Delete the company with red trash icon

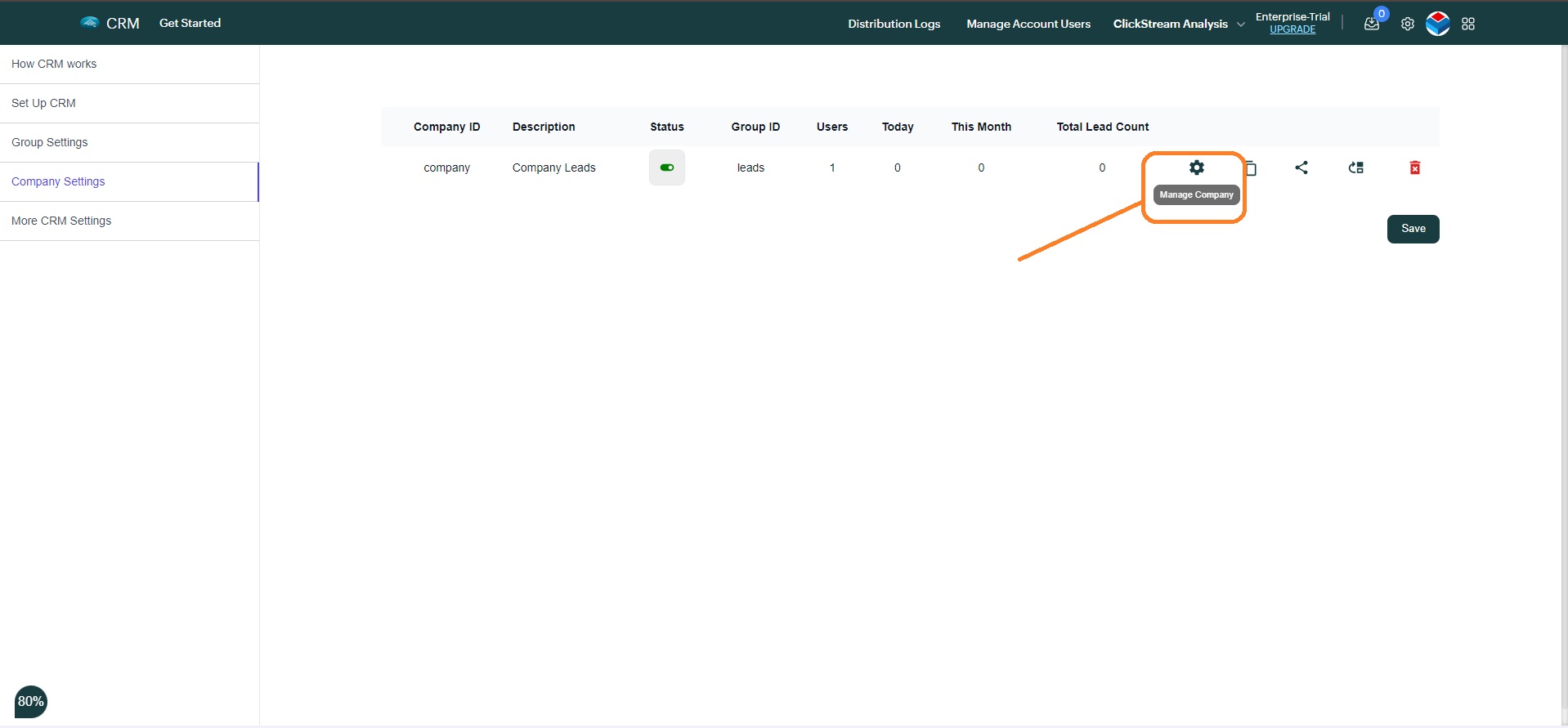[x=1415, y=167]
